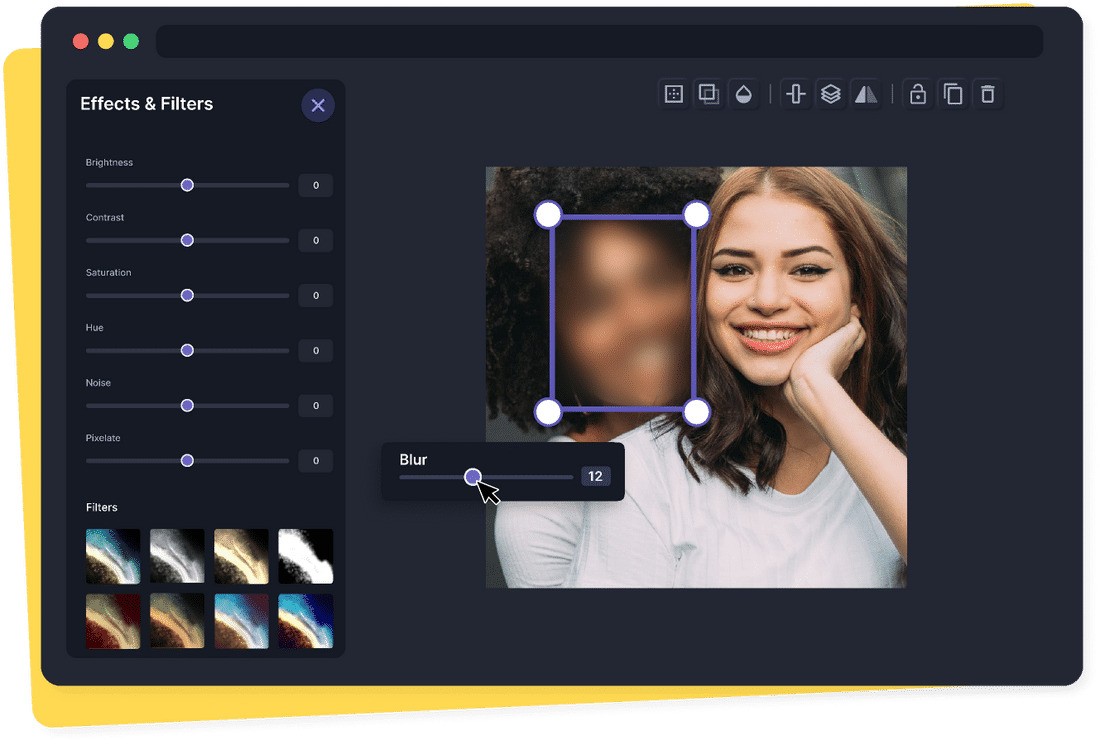
Task: Click the position/align grid icon in toolbar
Action: click(674, 94)
